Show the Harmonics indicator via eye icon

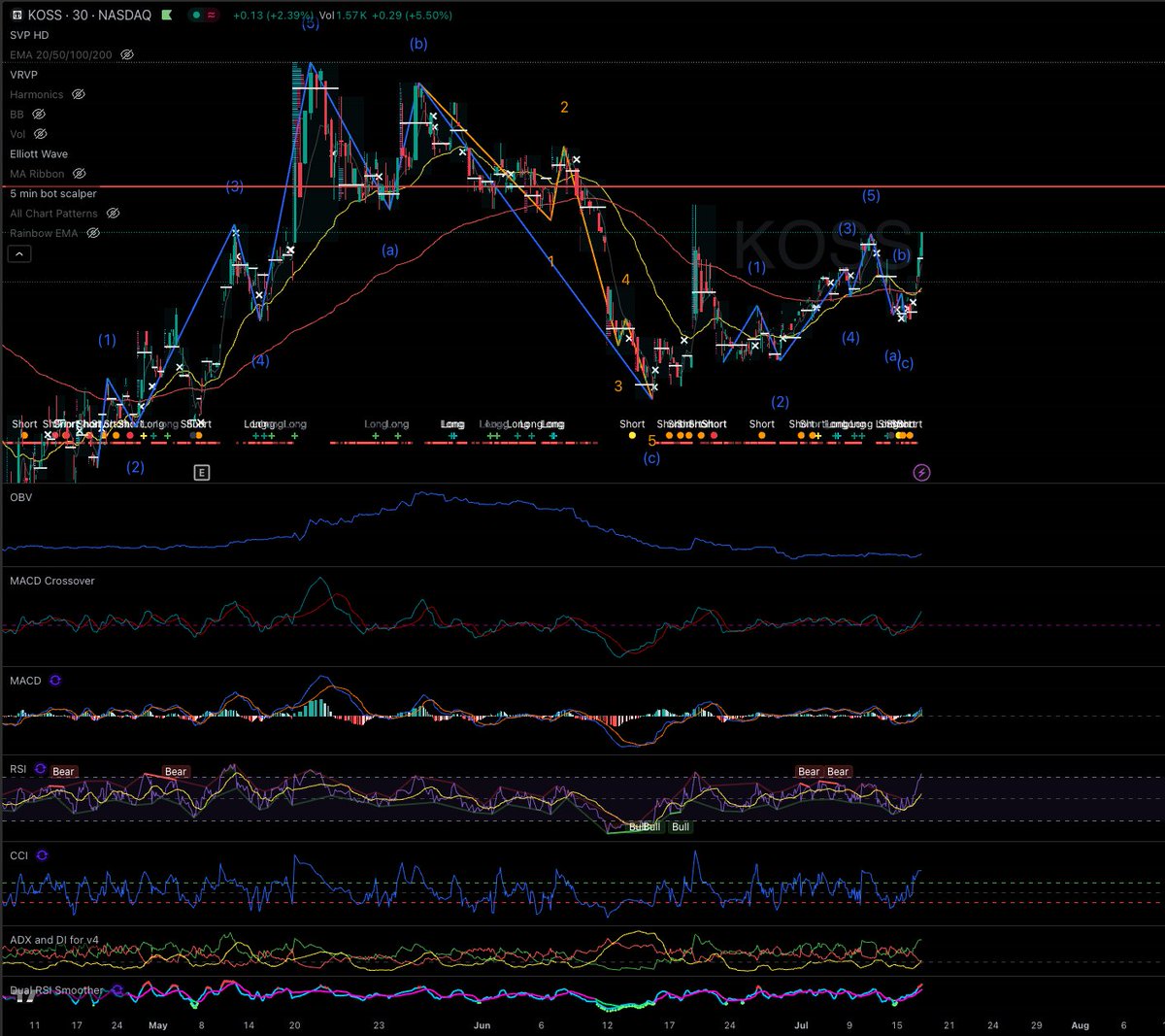click(x=79, y=95)
